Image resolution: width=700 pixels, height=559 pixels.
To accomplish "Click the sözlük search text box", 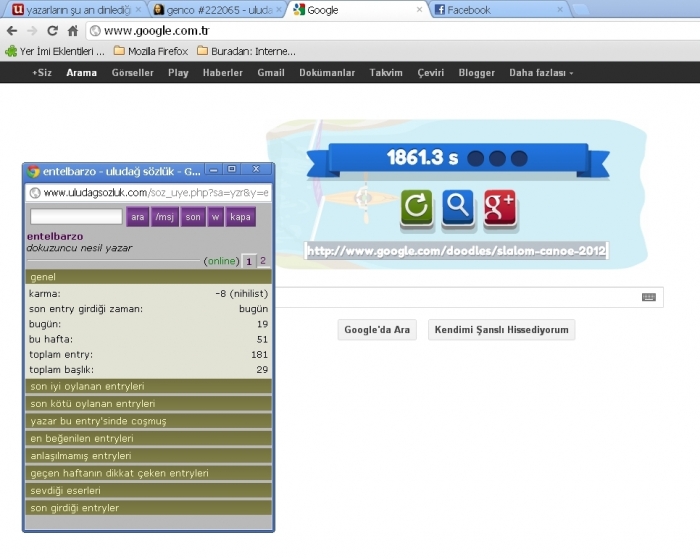I will (x=76, y=217).
